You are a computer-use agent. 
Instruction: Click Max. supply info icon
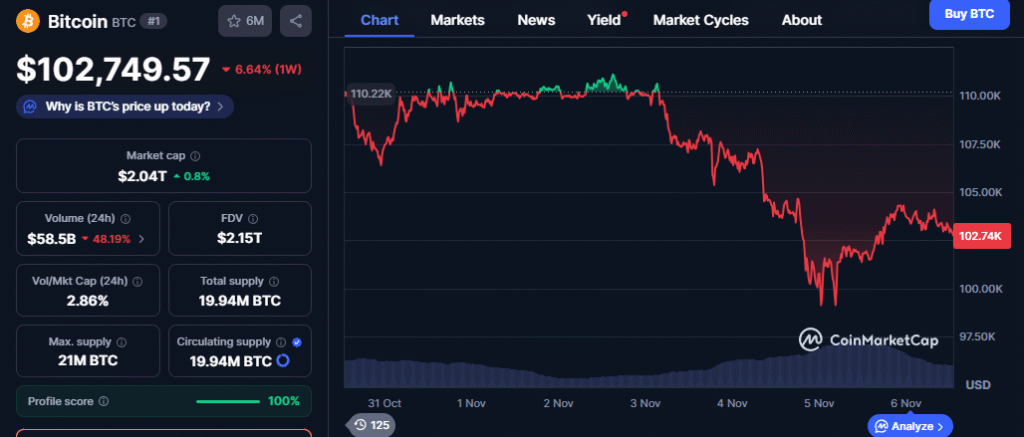[x=122, y=342]
